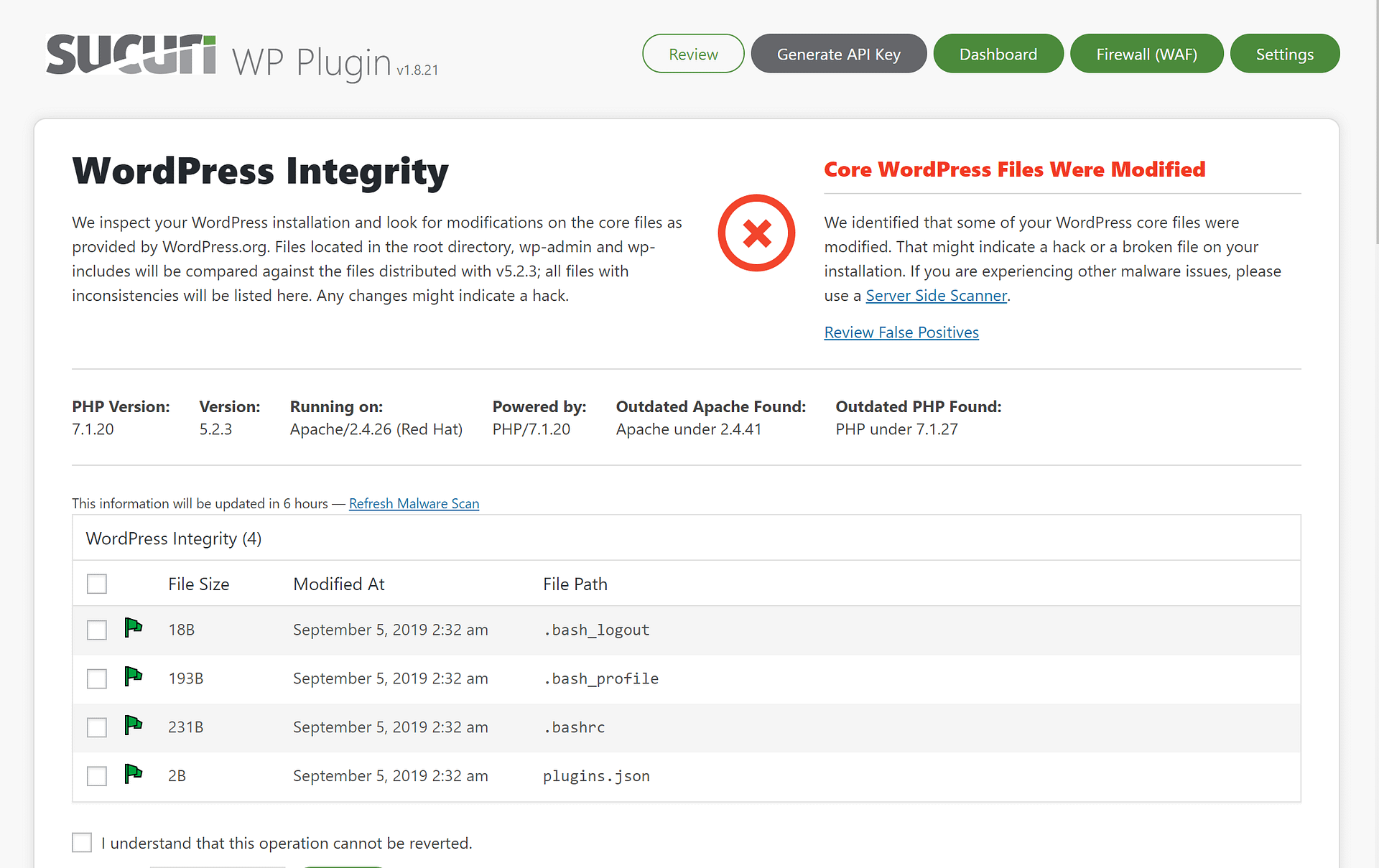Click the modified date of .bash_logout

point(391,630)
